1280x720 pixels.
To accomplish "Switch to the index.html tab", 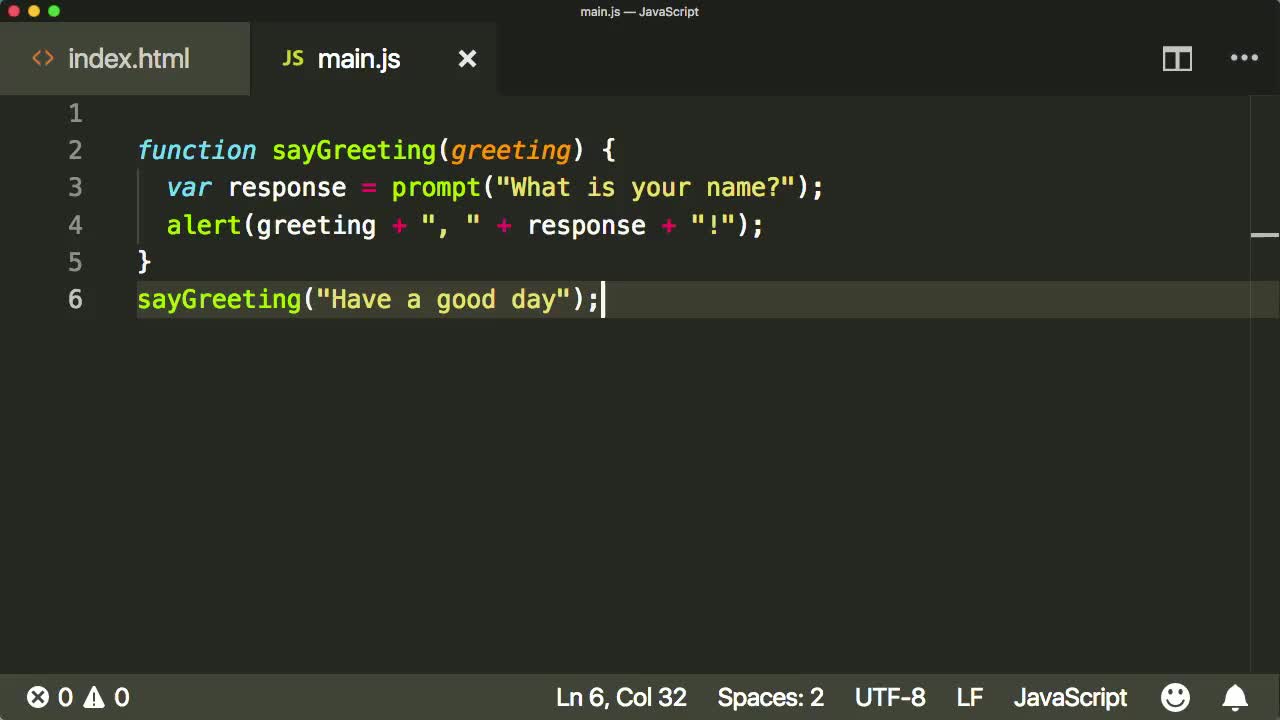I will pos(128,59).
